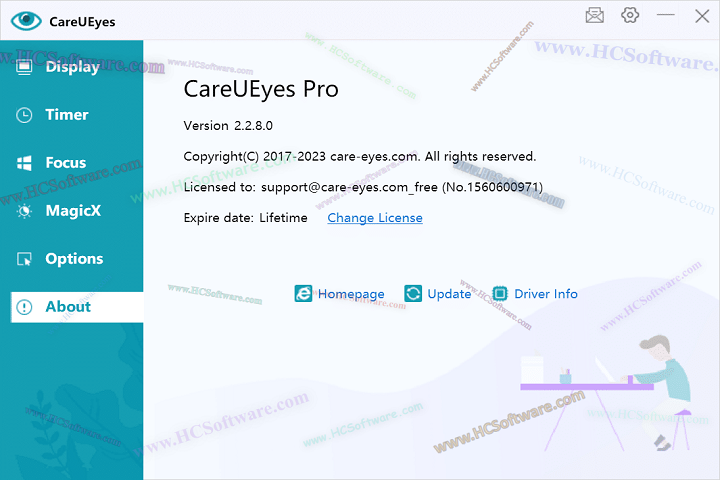Close the CareUEyes window
The height and width of the screenshot is (480, 720).
702,16
